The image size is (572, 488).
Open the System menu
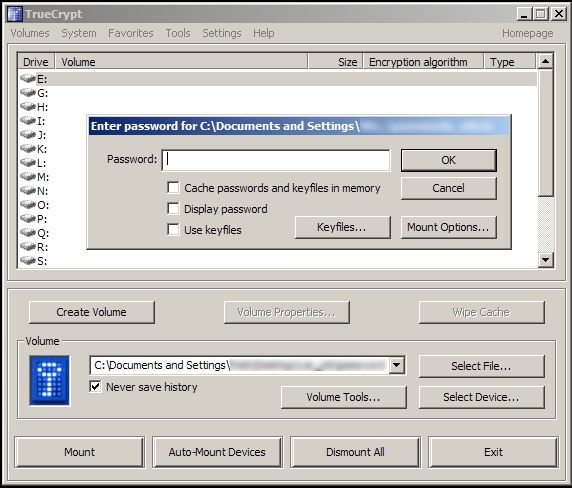click(x=79, y=33)
